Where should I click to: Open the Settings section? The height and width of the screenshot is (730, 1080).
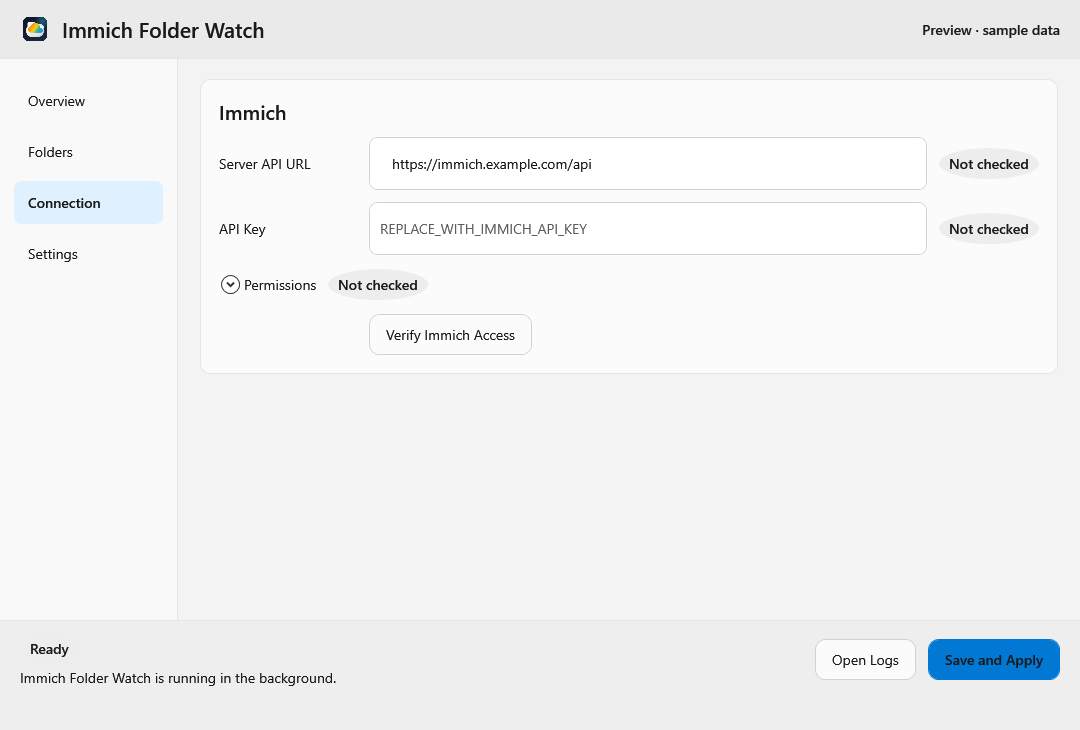pyautogui.click(x=88, y=254)
